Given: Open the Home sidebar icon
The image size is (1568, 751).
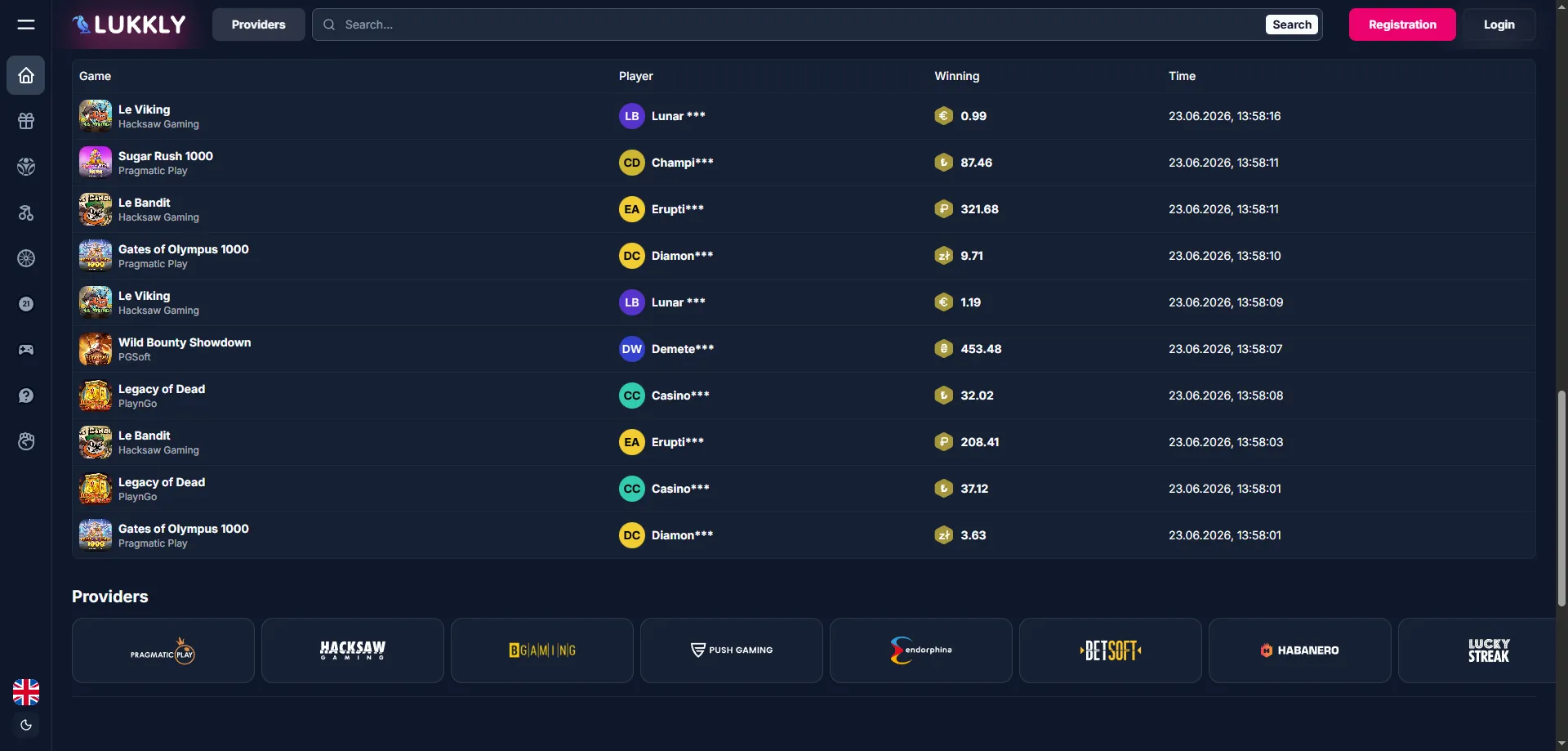Looking at the screenshot, I should click(26, 76).
